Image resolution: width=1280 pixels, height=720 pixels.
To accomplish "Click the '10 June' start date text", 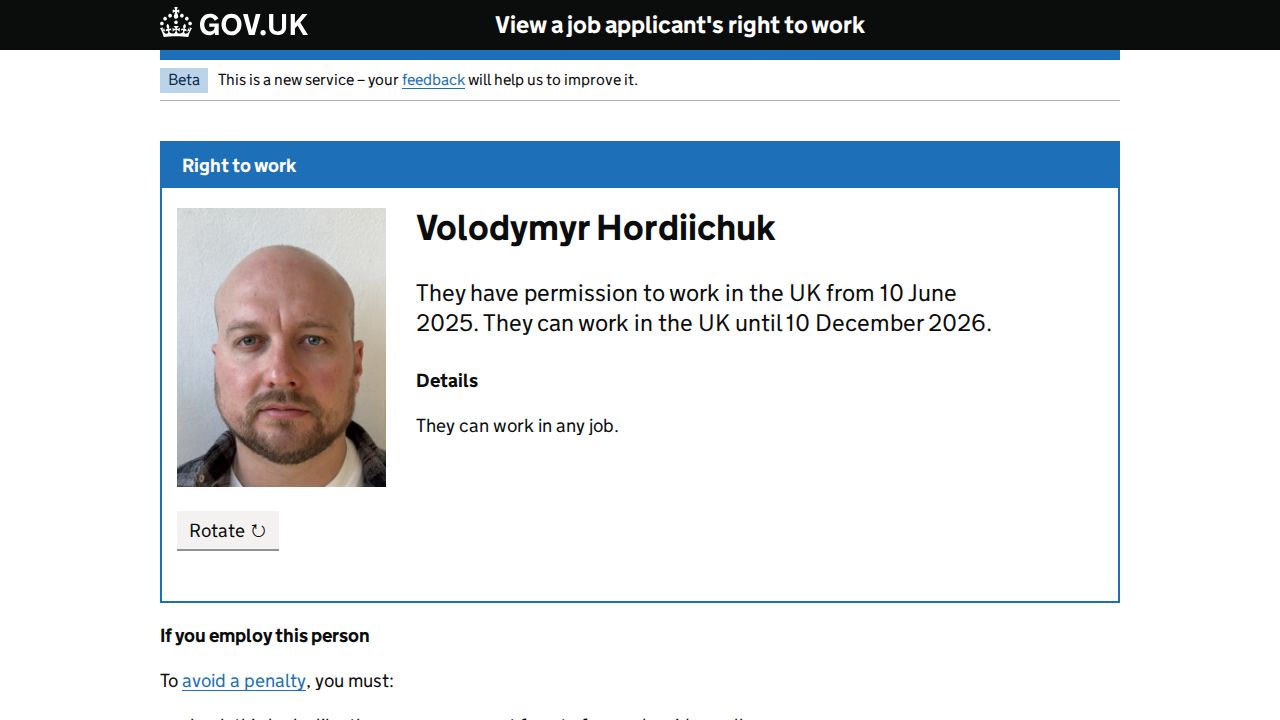I will [x=917, y=294].
